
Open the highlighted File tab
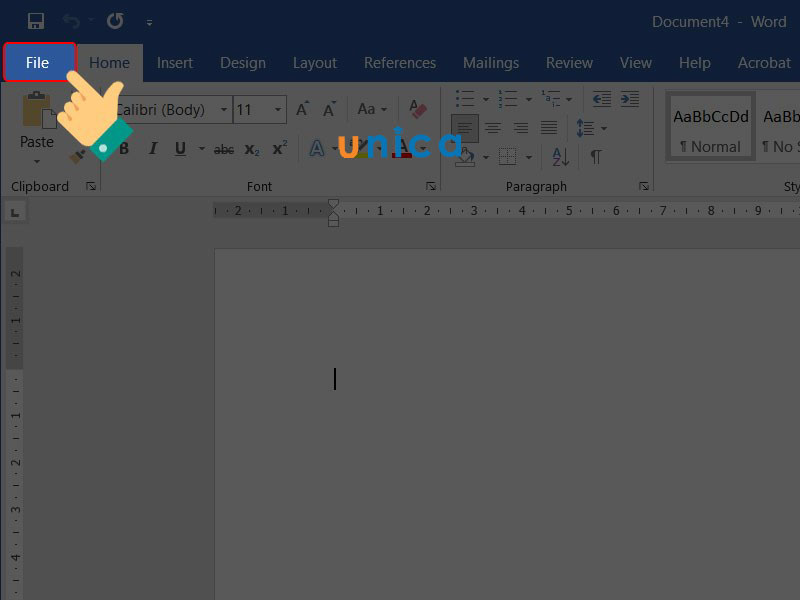point(38,61)
